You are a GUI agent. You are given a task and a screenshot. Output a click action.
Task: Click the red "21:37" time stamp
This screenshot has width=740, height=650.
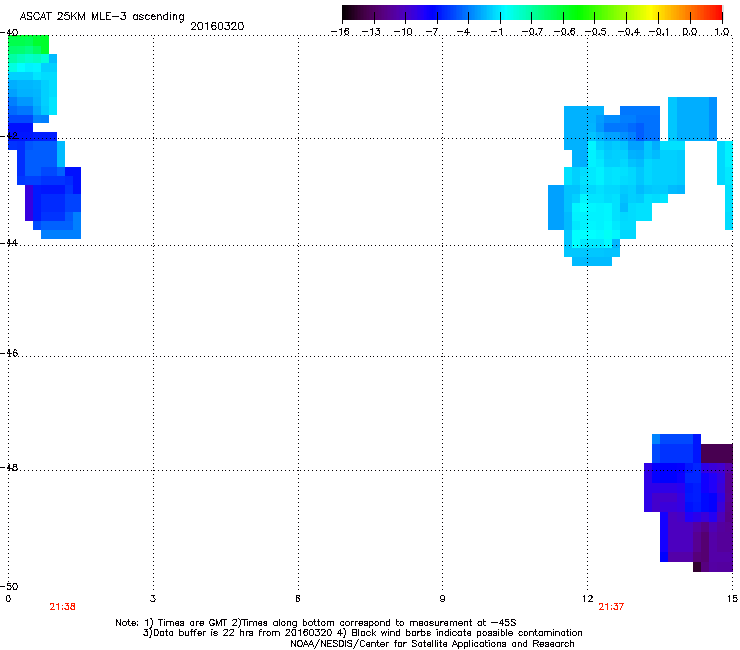click(x=611, y=607)
